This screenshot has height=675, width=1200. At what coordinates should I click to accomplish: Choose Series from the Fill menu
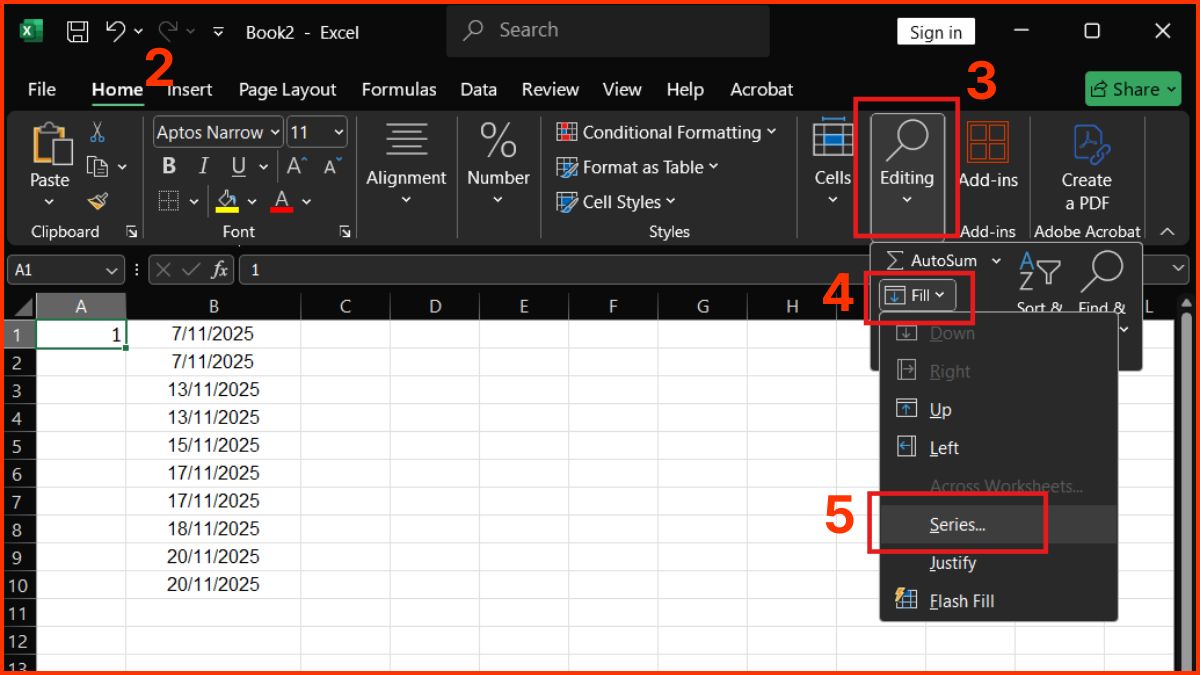[956, 524]
